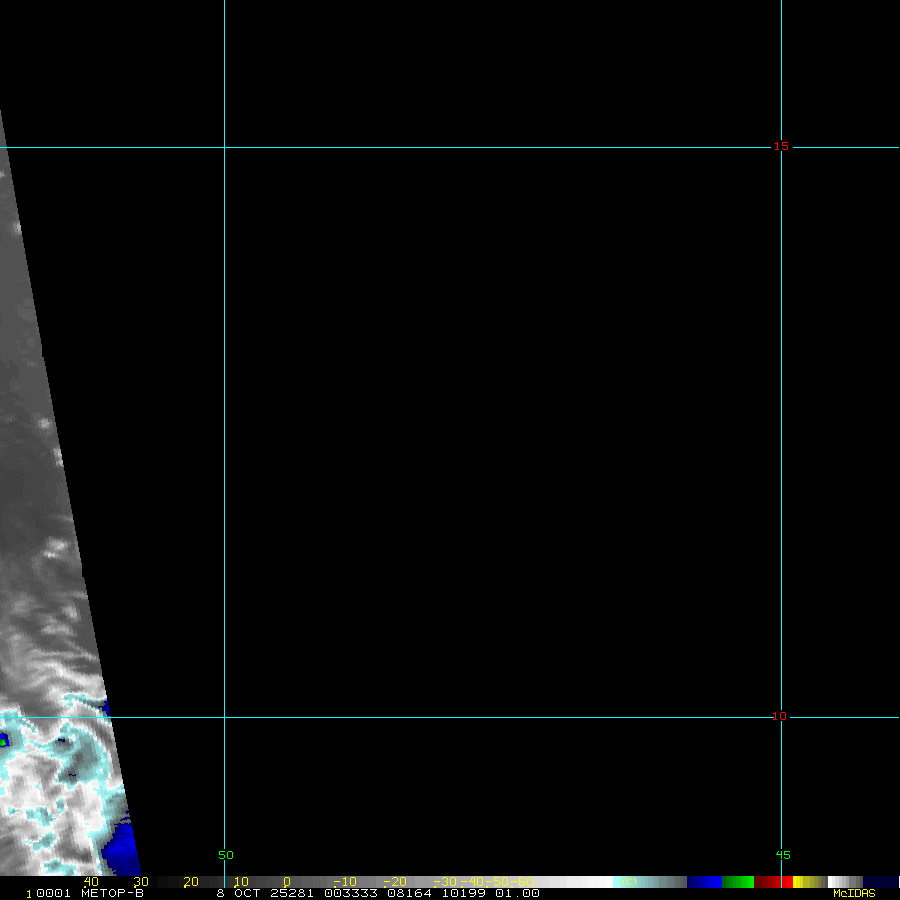This screenshot has height=900, width=900.
Task: Click the red 15 latitude label
Action: click(x=781, y=147)
